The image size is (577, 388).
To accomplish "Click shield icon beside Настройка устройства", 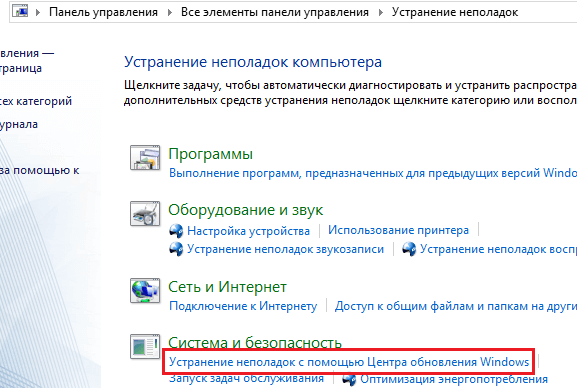I will tap(176, 231).
